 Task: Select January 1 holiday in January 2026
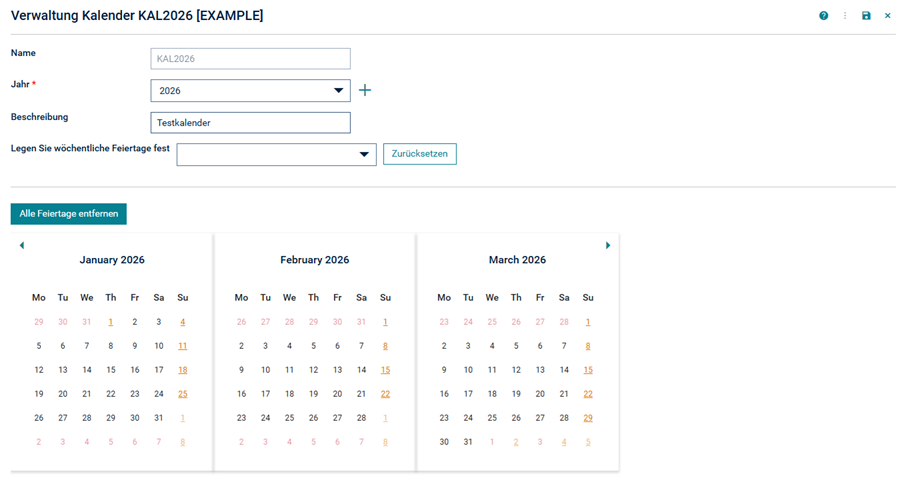(x=111, y=322)
